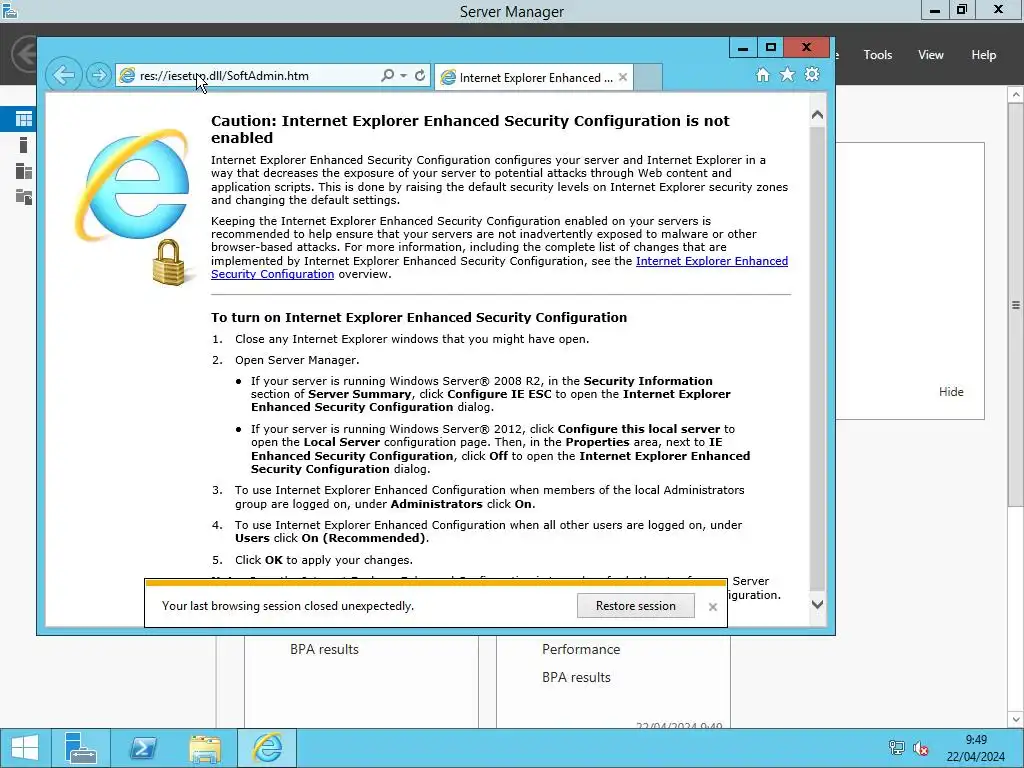
Task: Click Server Manager scrollbar up arrow
Action: [1016, 95]
